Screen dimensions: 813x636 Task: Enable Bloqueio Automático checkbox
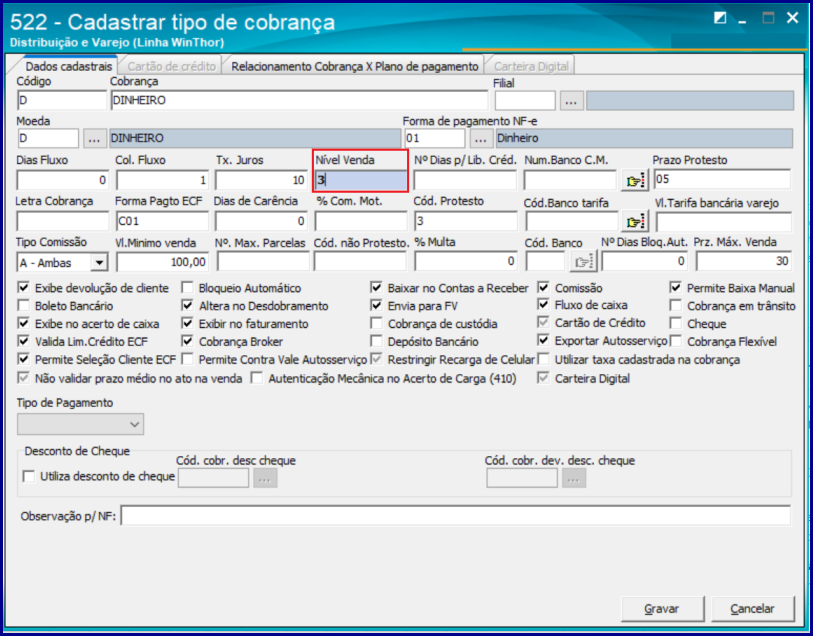click(188, 288)
